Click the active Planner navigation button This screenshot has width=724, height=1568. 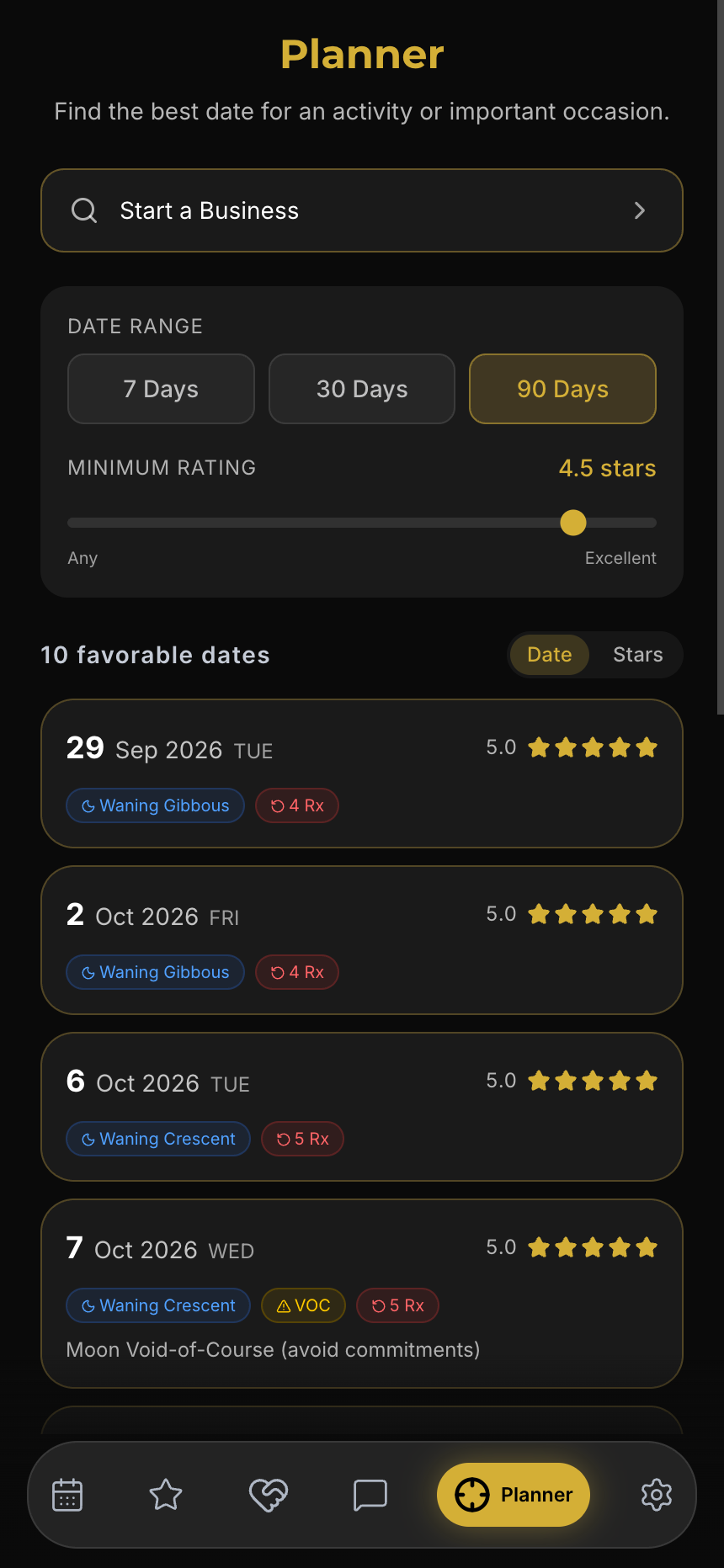click(514, 1495)
